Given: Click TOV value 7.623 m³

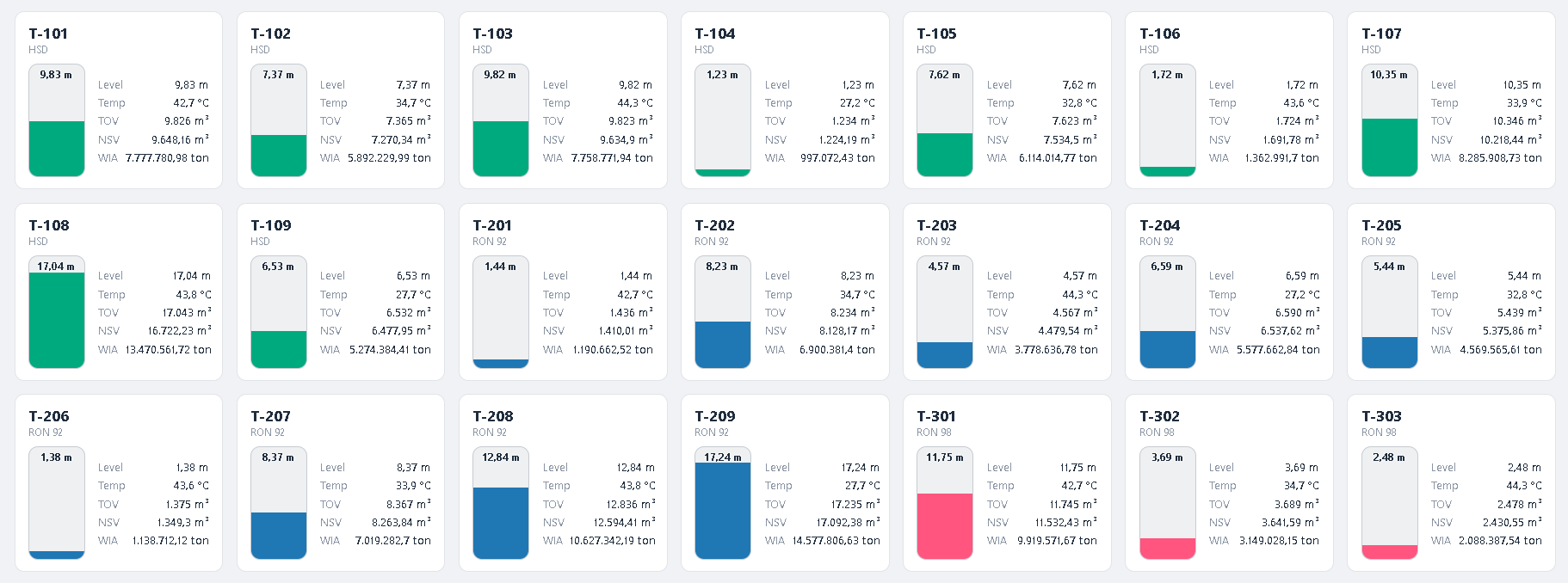Looking at the screenshot, I should pos(1074,121).
